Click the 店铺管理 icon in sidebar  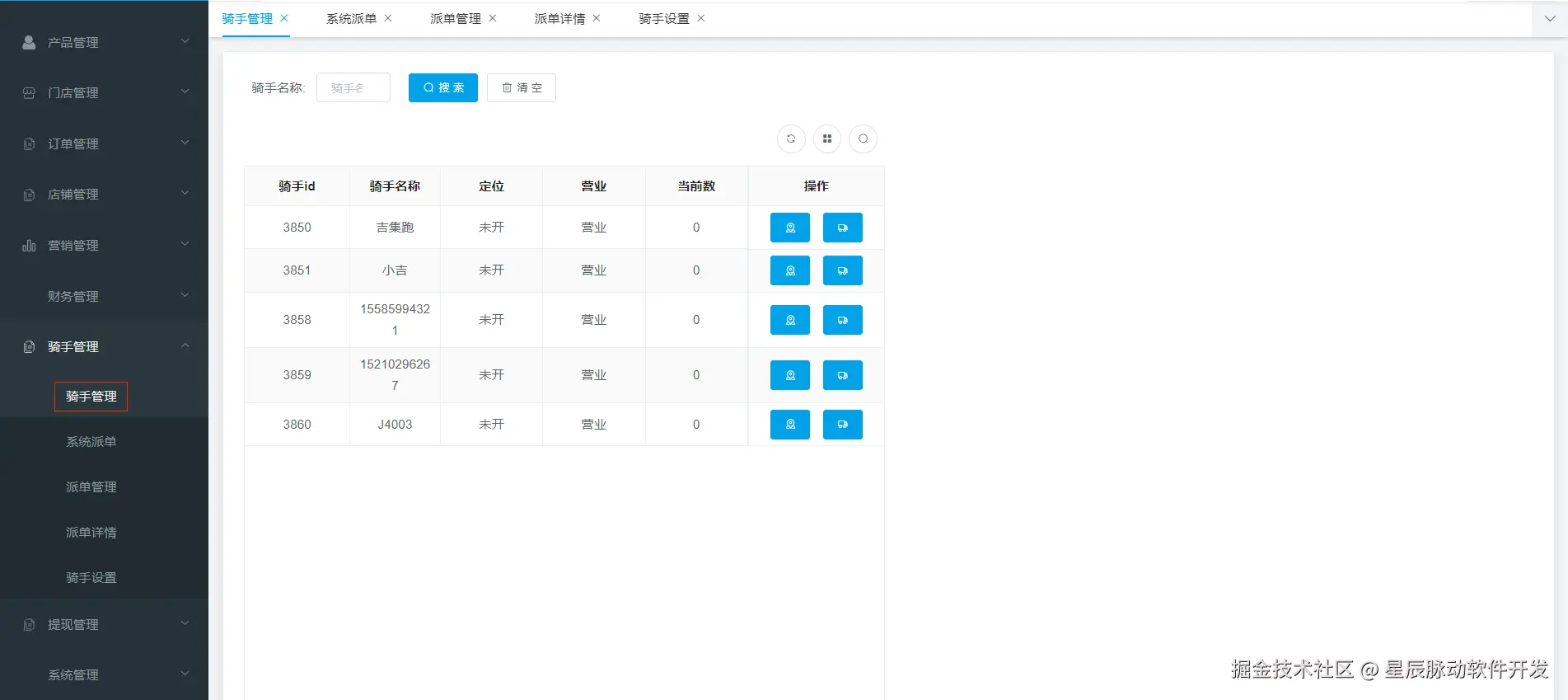(x=29, y=195)
